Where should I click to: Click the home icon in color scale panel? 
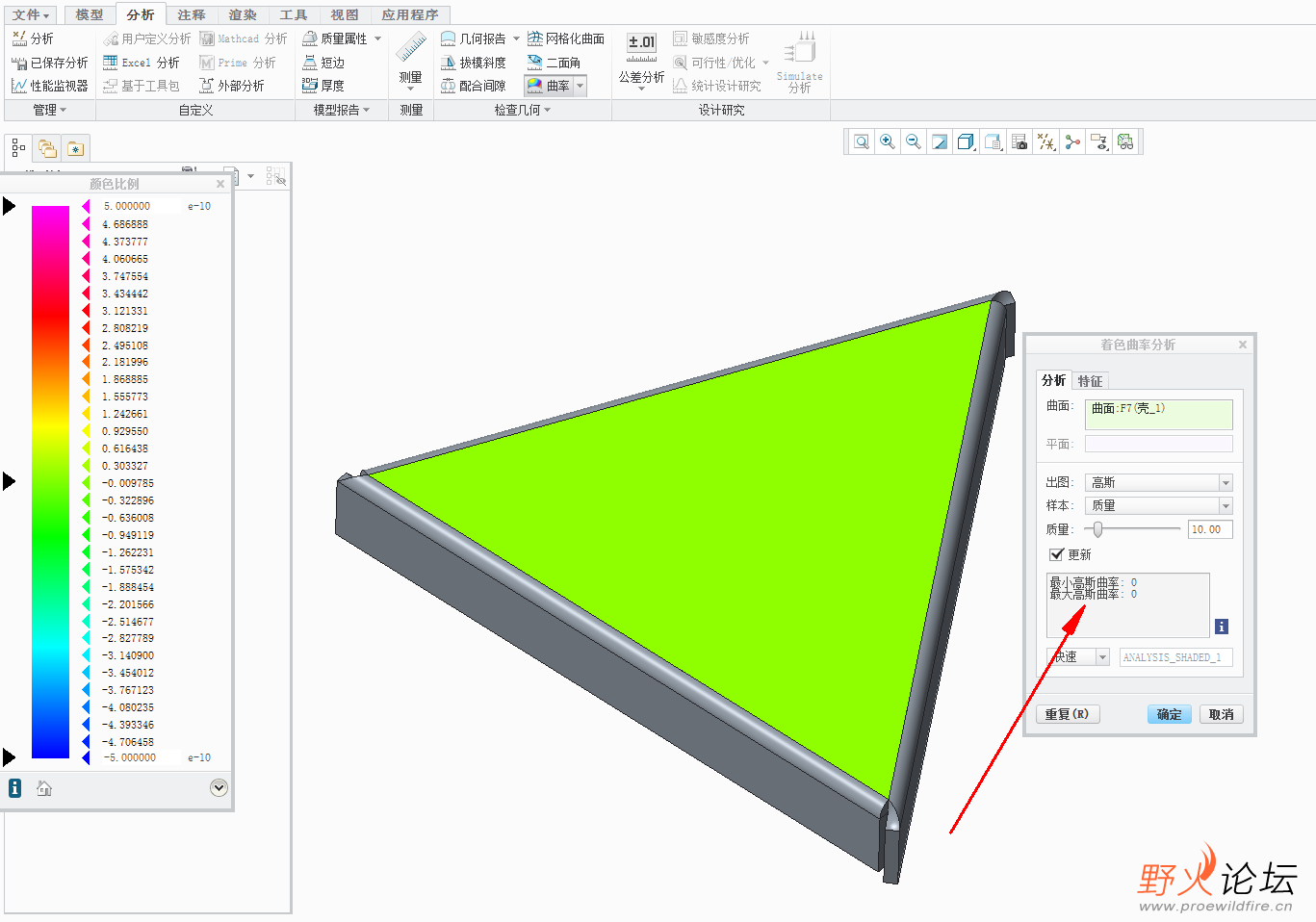click(x=44, y=788)
